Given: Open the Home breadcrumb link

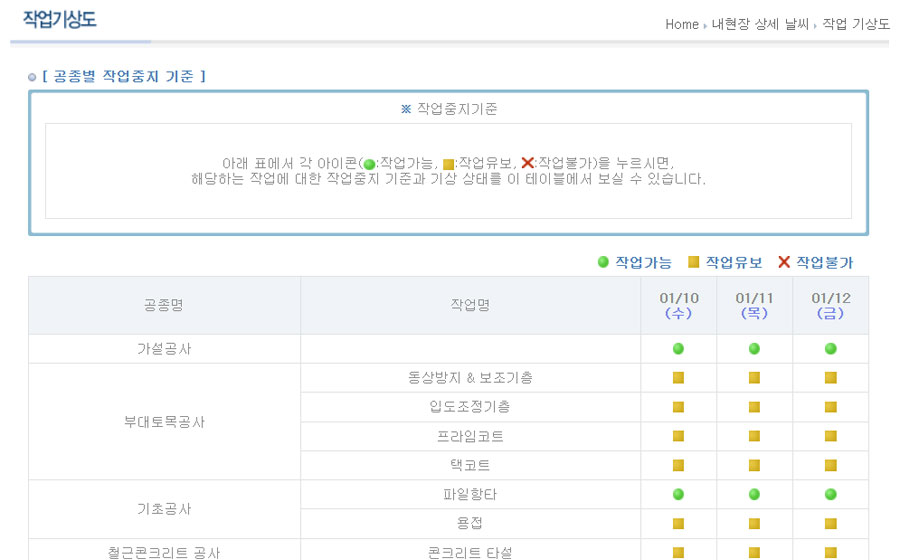Looking at the screenshot, I should (681, 24).
